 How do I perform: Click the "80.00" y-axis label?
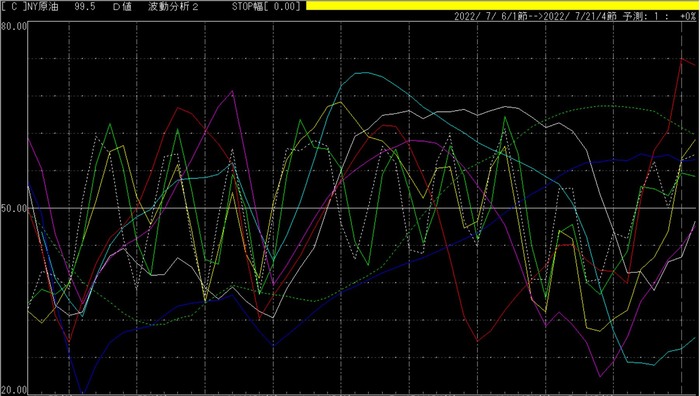[x=14, y=26]
